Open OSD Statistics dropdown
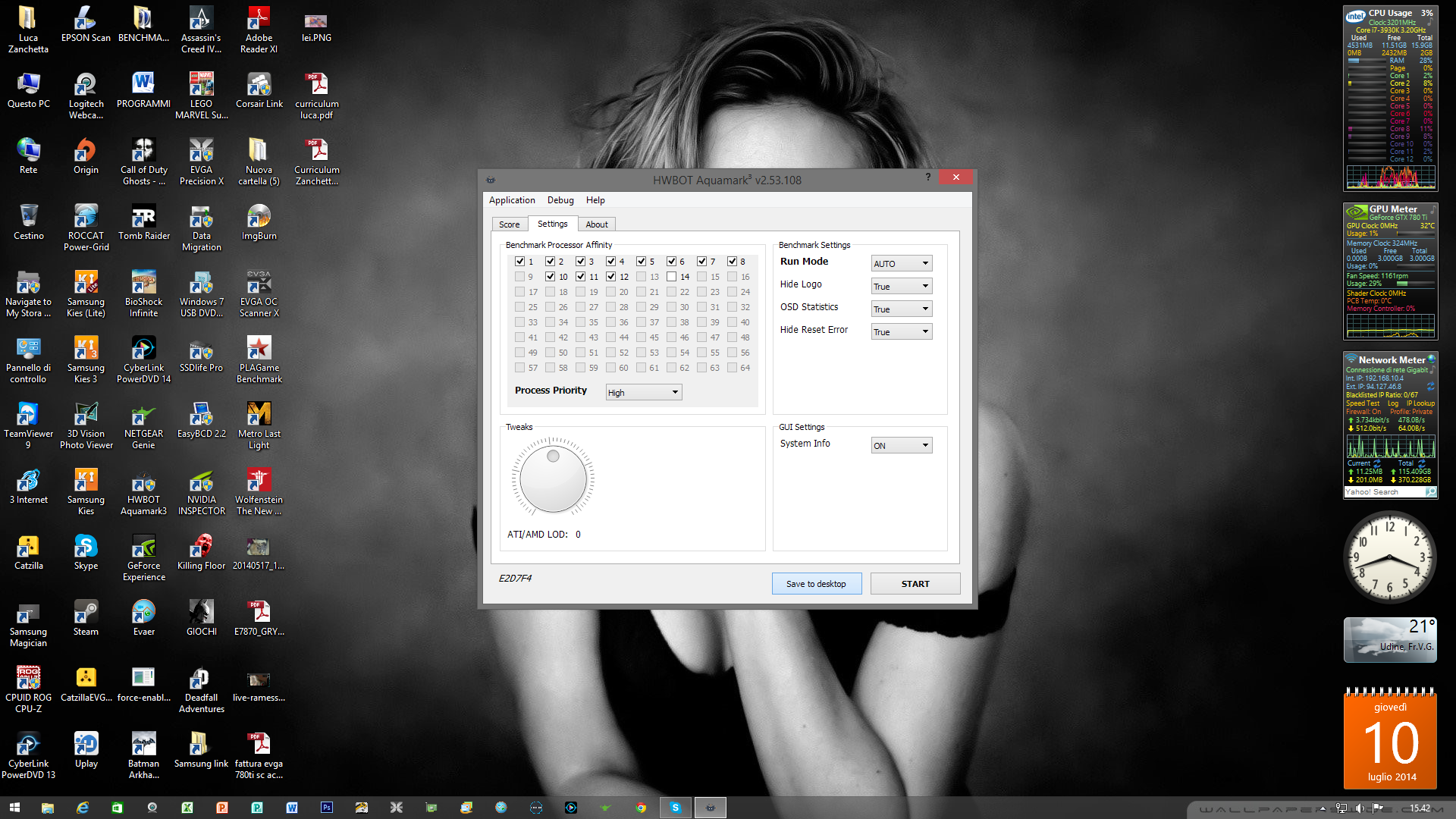Screen dimensions: 1456x819 901,309
